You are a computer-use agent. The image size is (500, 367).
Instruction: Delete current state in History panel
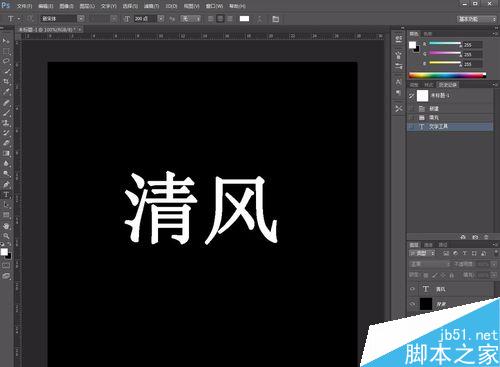[x=486, y=237]
